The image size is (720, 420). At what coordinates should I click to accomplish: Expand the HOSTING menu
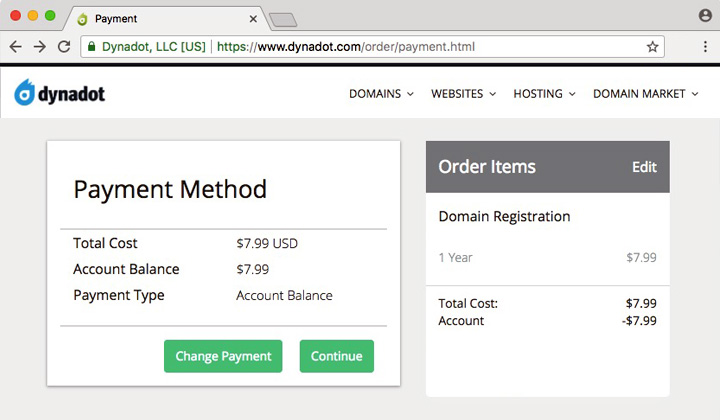click(544, 94)
